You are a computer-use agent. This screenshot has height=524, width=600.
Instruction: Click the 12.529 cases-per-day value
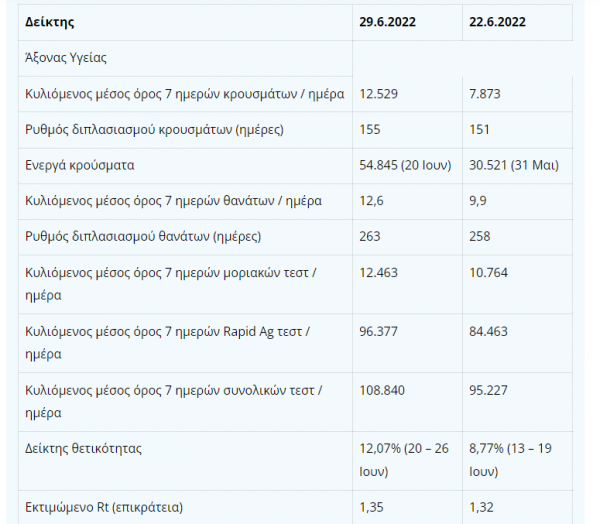point(378,94)
